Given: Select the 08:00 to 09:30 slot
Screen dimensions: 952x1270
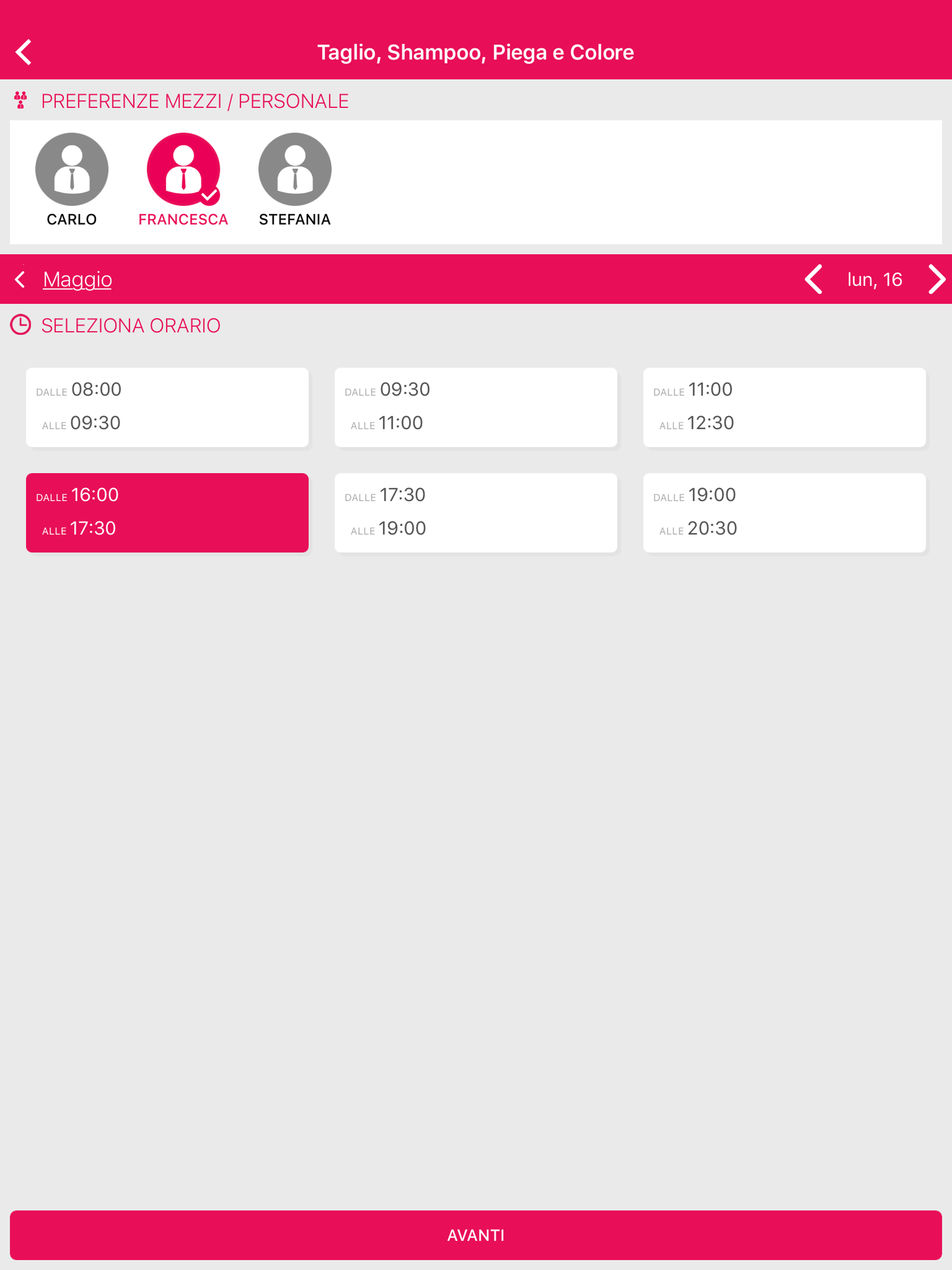Looking at the screenshot, I should 167,407.
